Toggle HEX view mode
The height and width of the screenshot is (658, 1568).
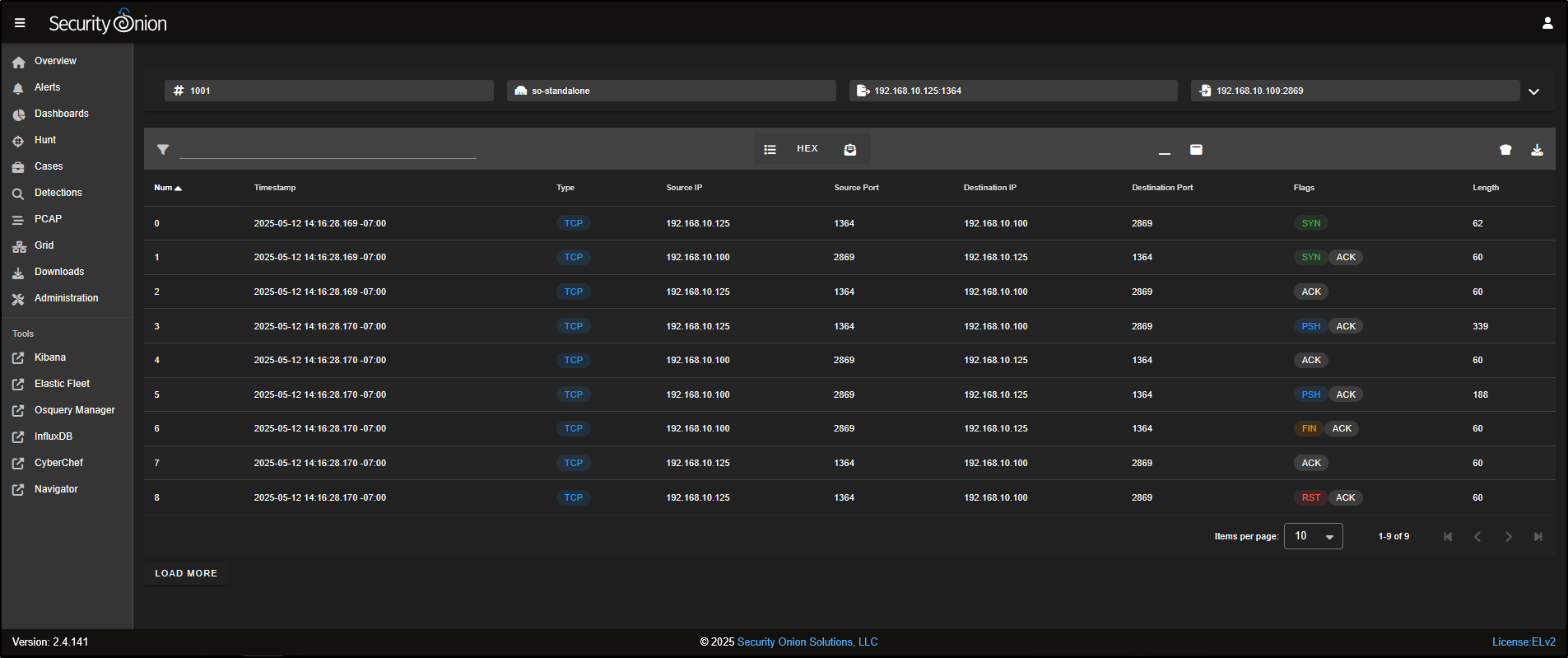[x=807, y=149]
